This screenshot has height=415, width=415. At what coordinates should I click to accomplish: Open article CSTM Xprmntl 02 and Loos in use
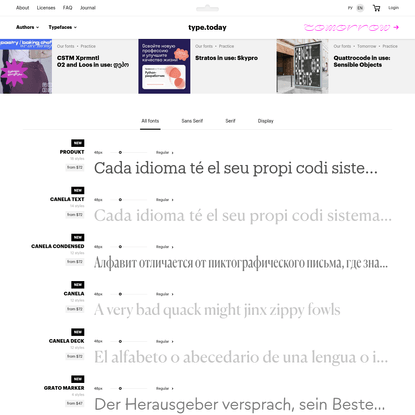point(93,61)
